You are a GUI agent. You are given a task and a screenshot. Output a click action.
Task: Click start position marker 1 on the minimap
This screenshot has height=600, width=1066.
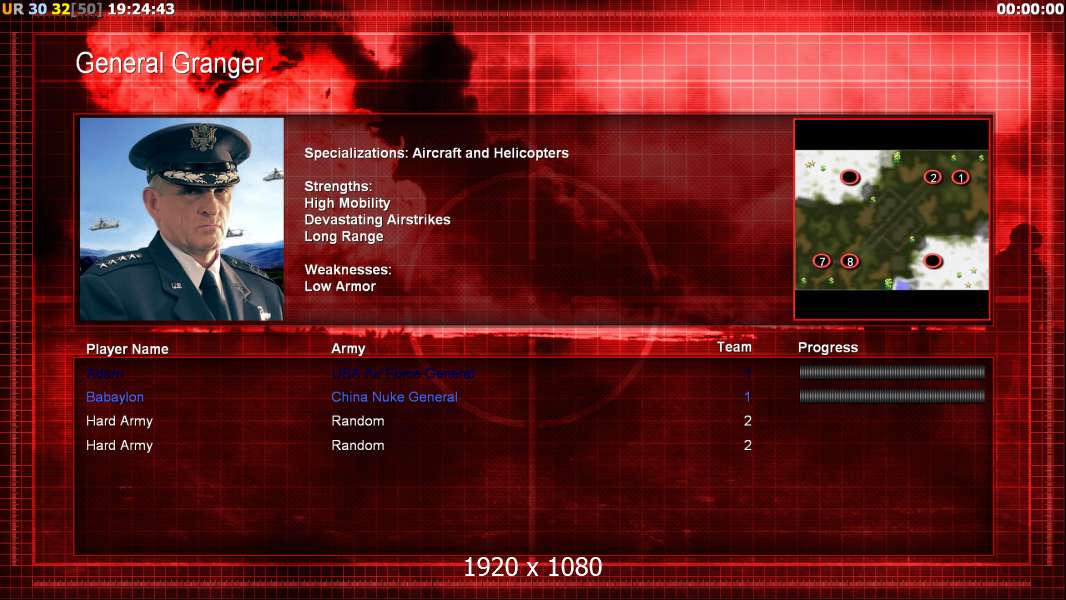pos(960,177)
